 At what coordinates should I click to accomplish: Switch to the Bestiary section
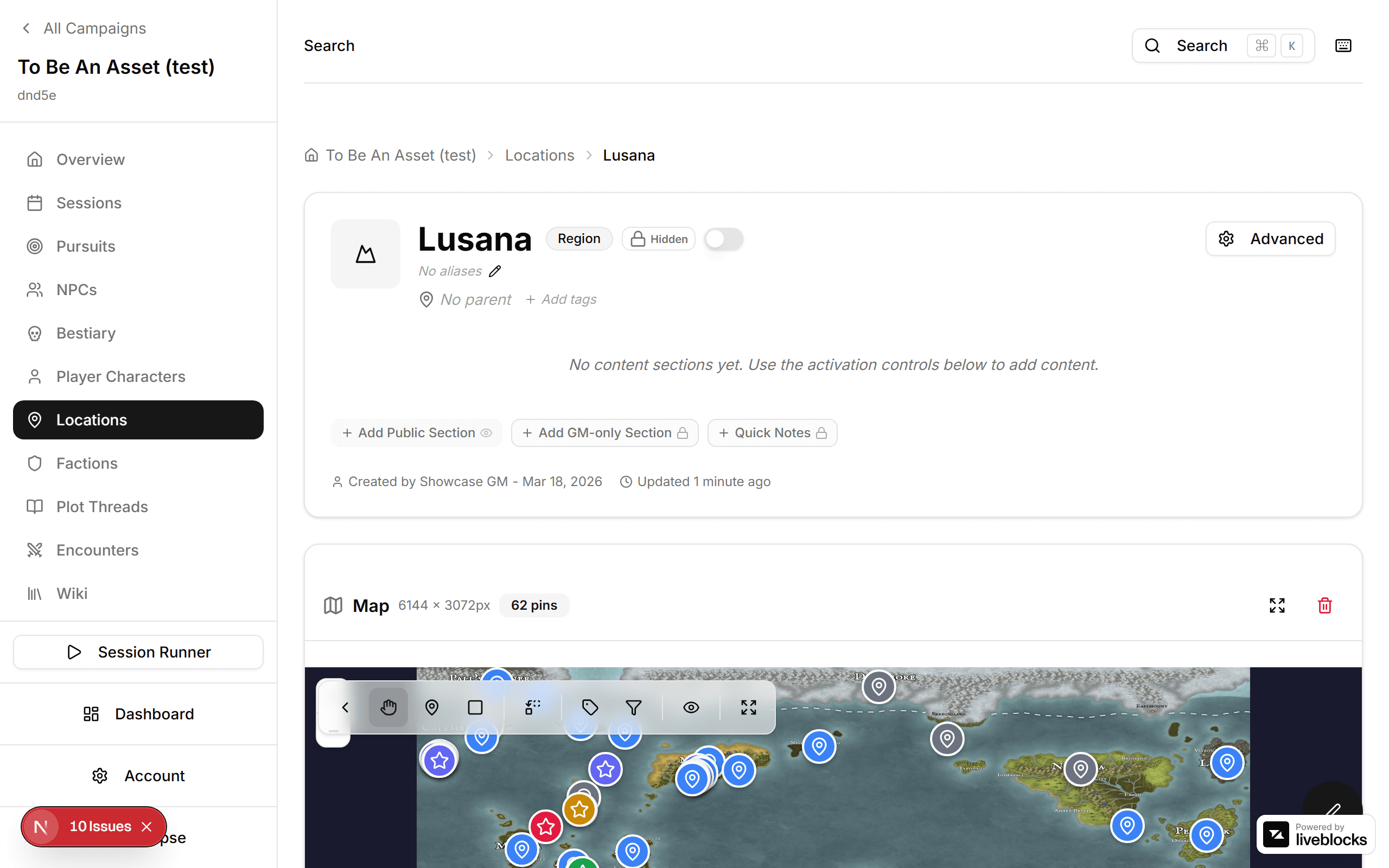(x=86, y=333)
